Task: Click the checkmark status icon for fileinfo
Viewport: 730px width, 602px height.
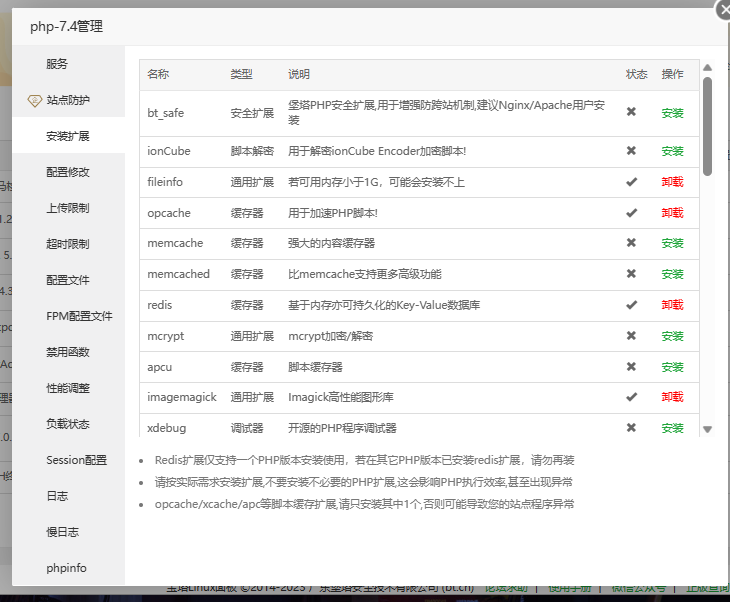Action: (631, 182)
